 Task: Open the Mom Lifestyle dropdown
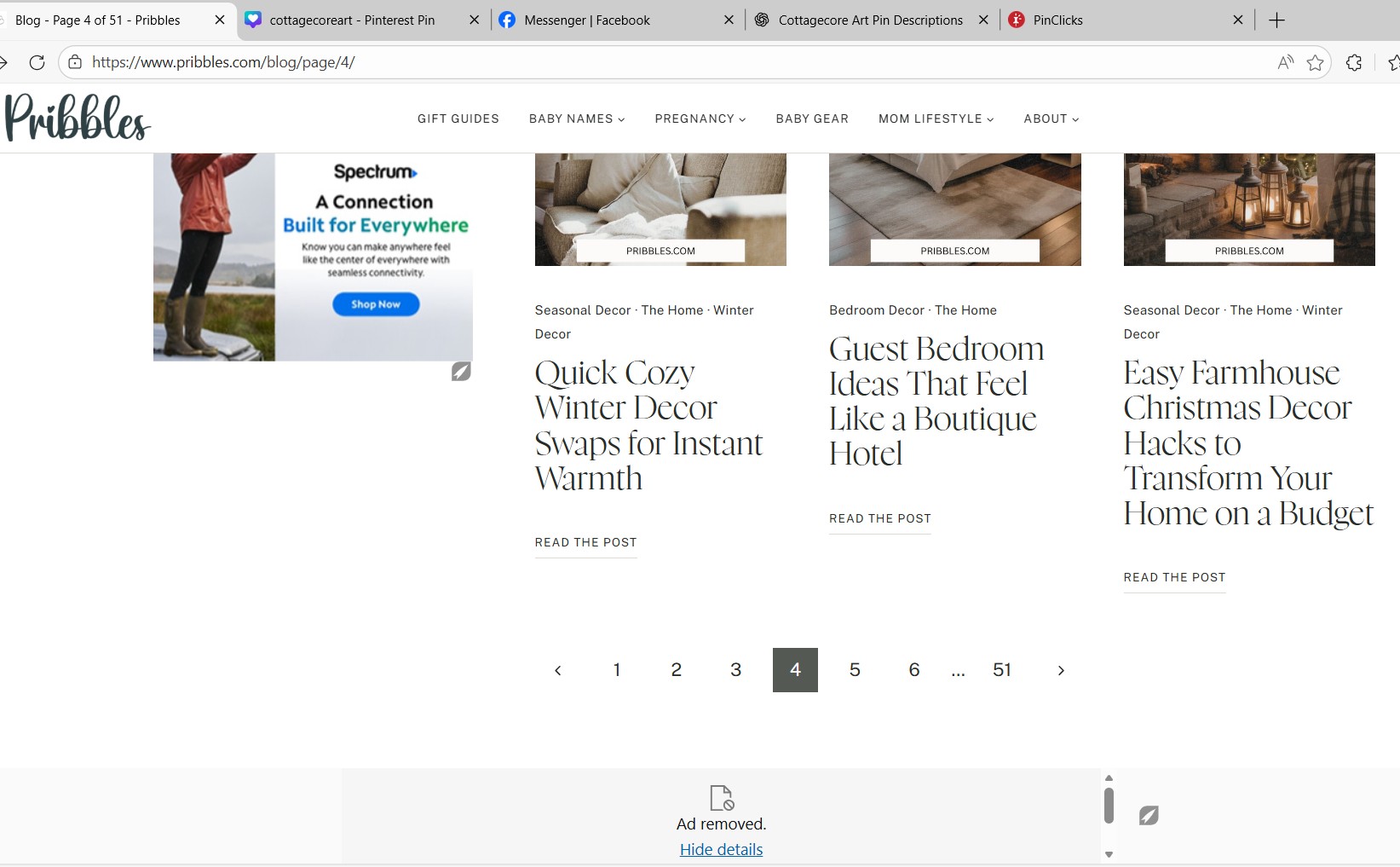[x=936, y=118]
